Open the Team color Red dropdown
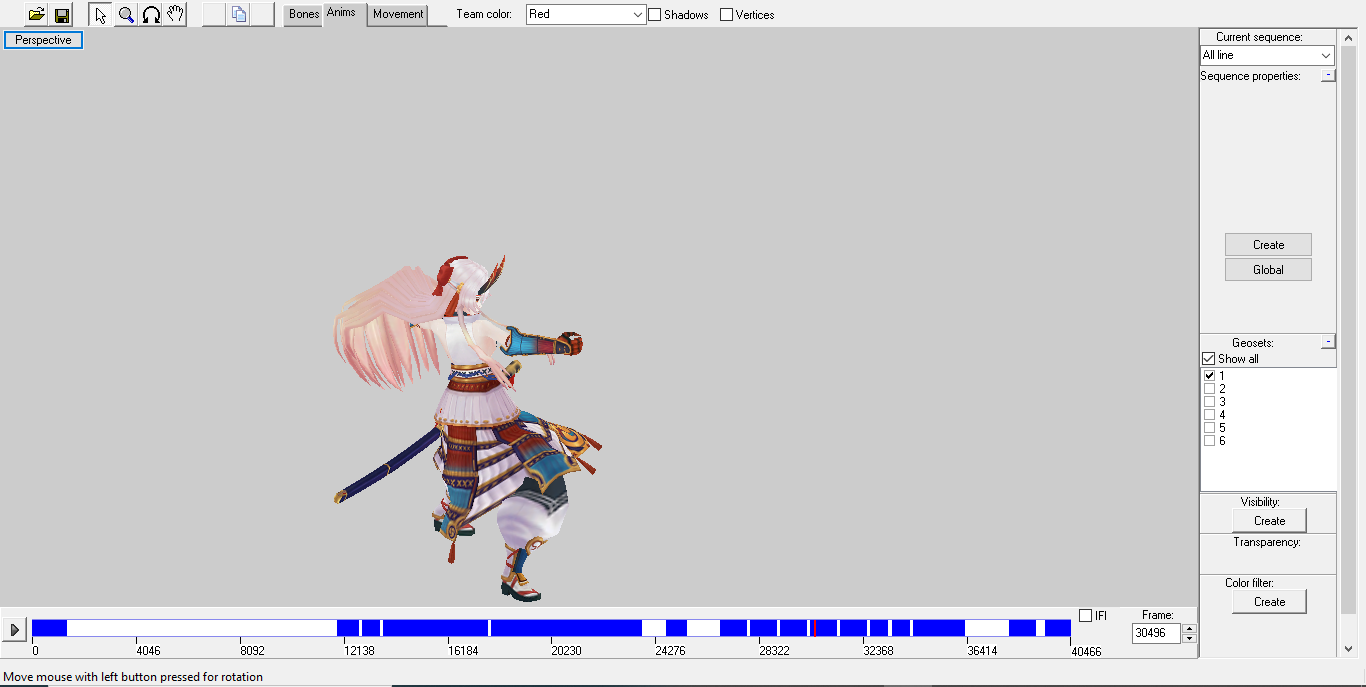The height and width of the screenshot is (687, 1366). (x=586, y=15)
